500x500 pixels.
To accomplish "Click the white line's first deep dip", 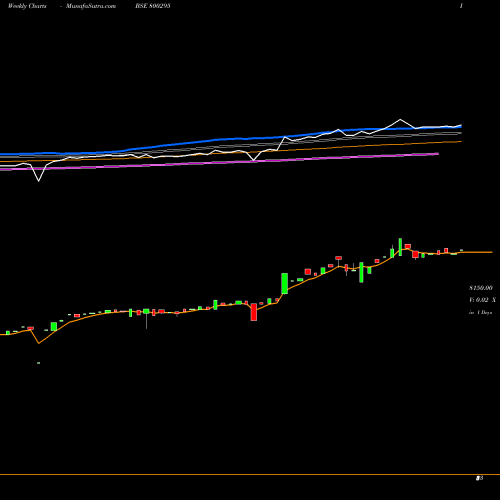I will pyautogui.click(x=39, y=181).
